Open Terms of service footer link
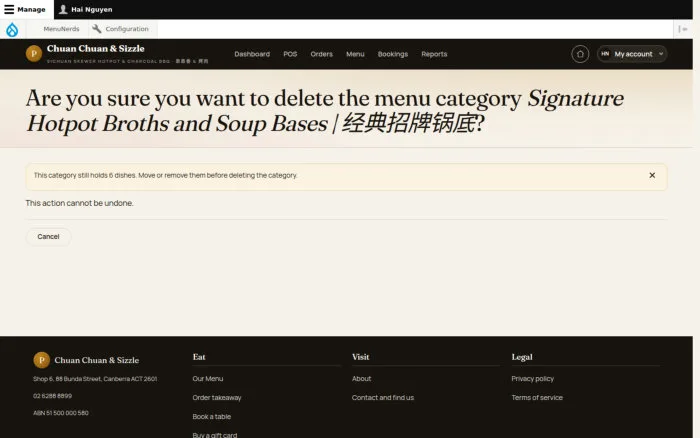 (537, 397)
